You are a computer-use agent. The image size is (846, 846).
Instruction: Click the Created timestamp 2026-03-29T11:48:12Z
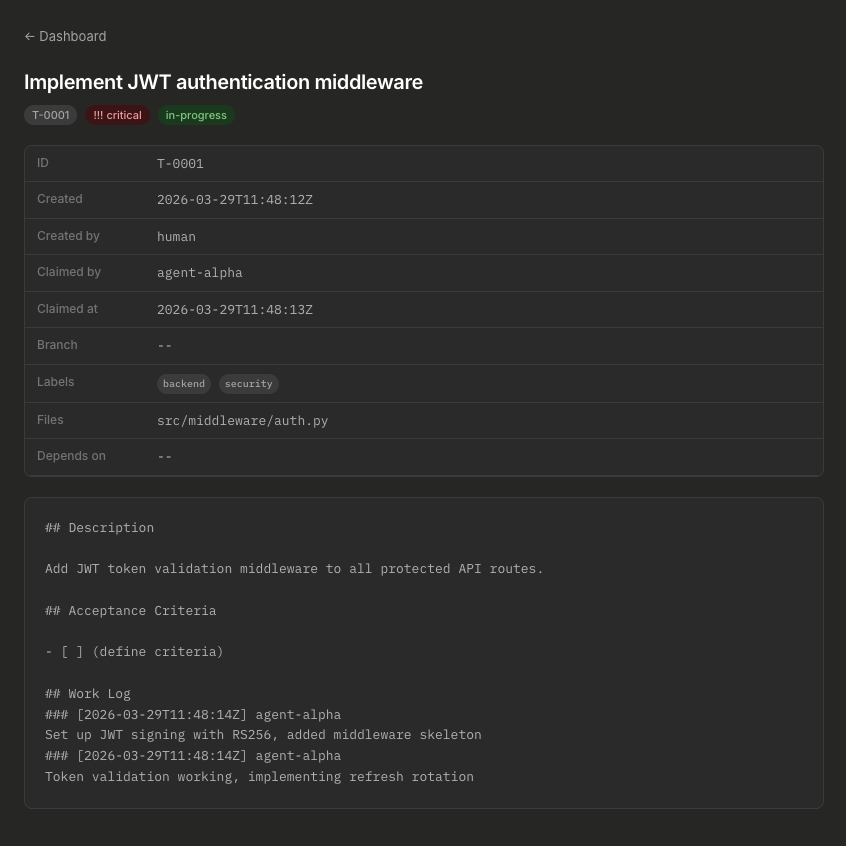235,200
